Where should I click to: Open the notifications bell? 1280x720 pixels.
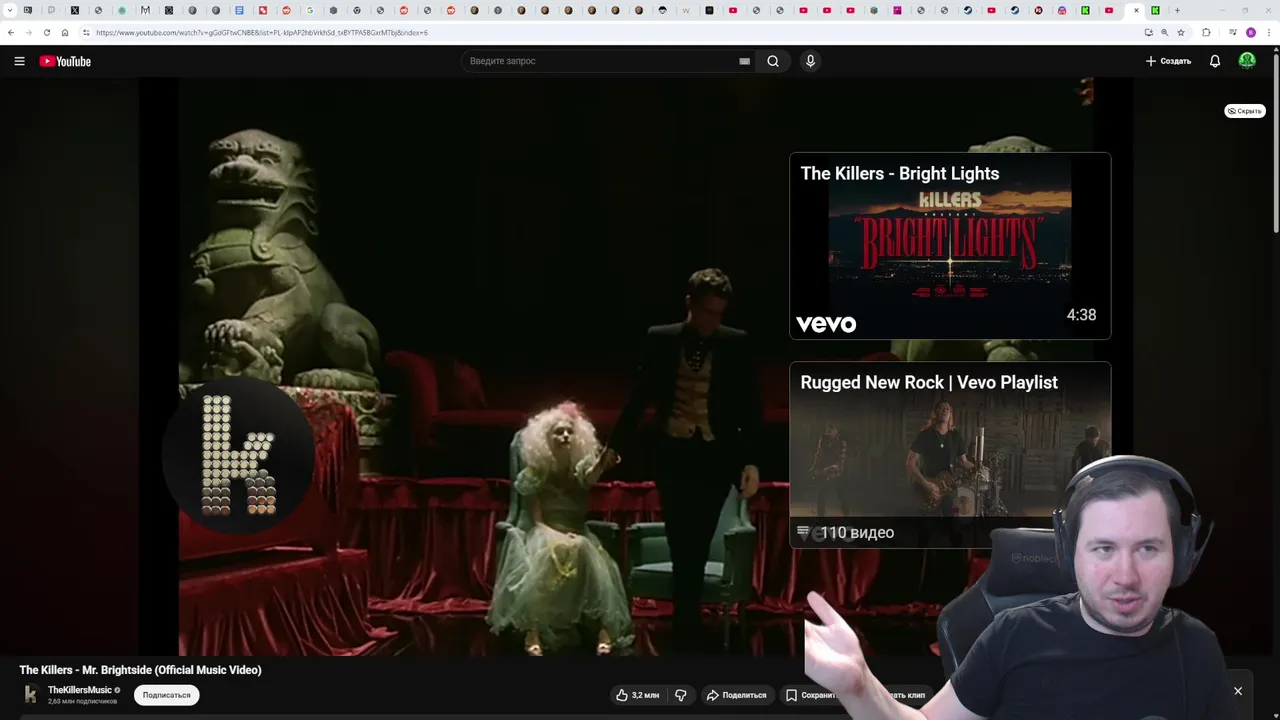click(x=1215, y=61)
